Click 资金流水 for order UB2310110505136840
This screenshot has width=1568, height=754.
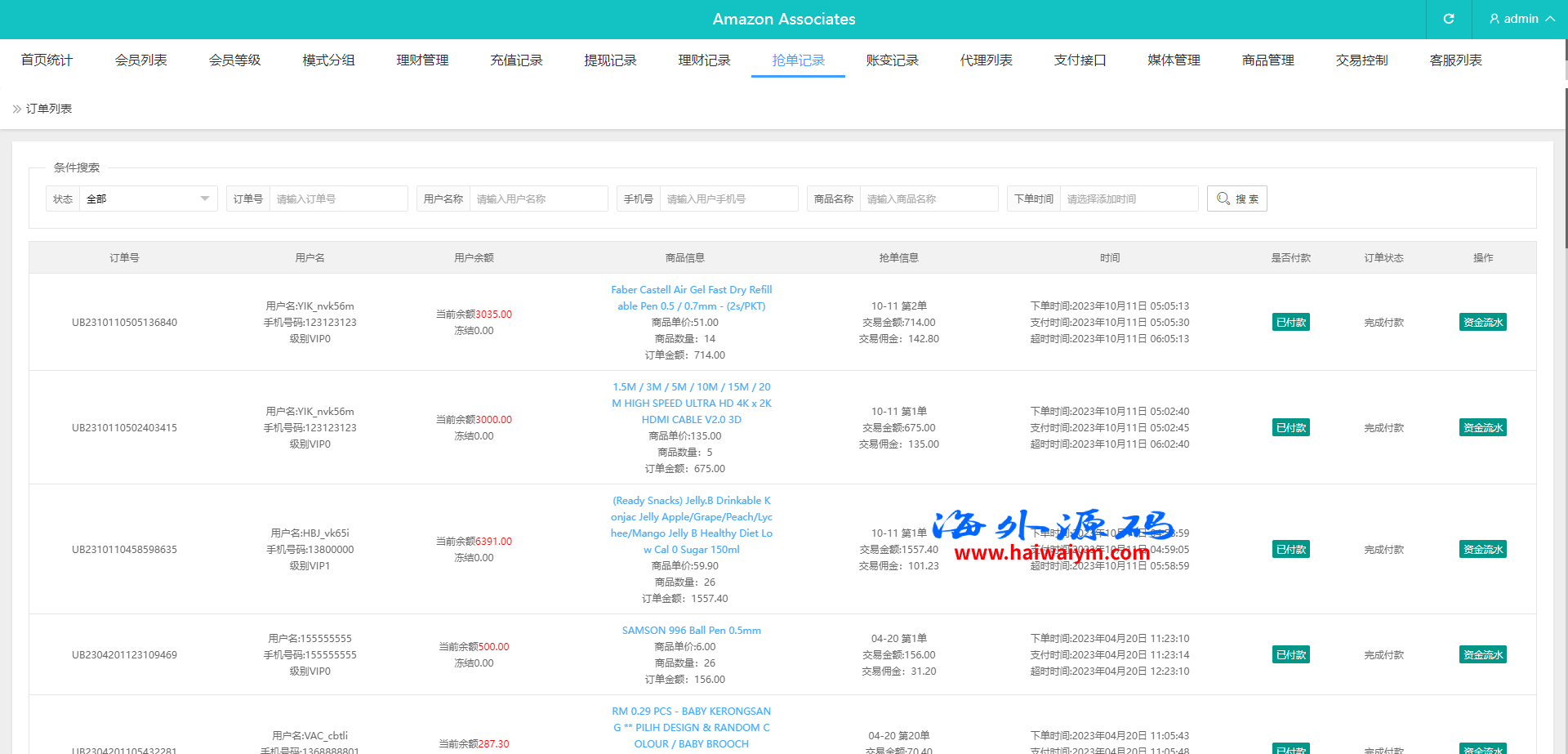pyautogui.click(x=1482, y=323)
